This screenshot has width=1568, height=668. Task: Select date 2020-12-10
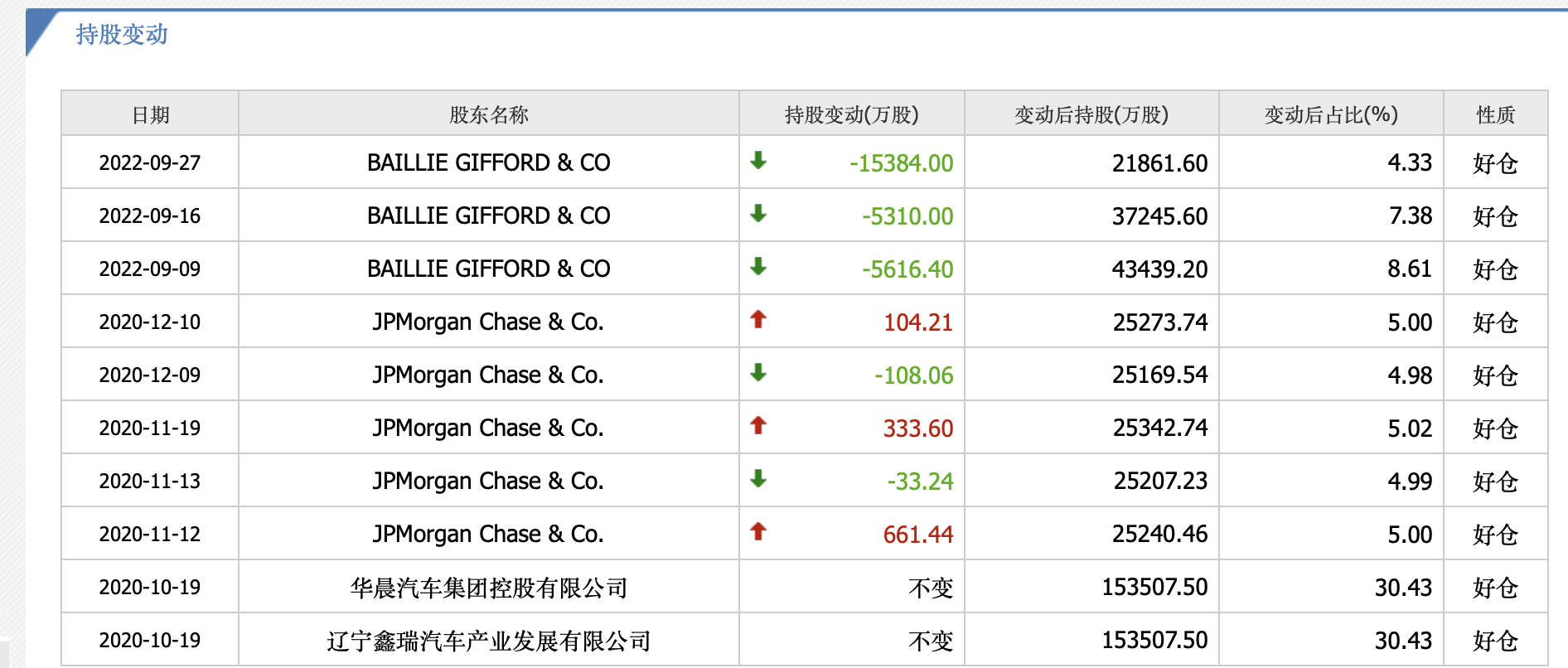point(150,322)
